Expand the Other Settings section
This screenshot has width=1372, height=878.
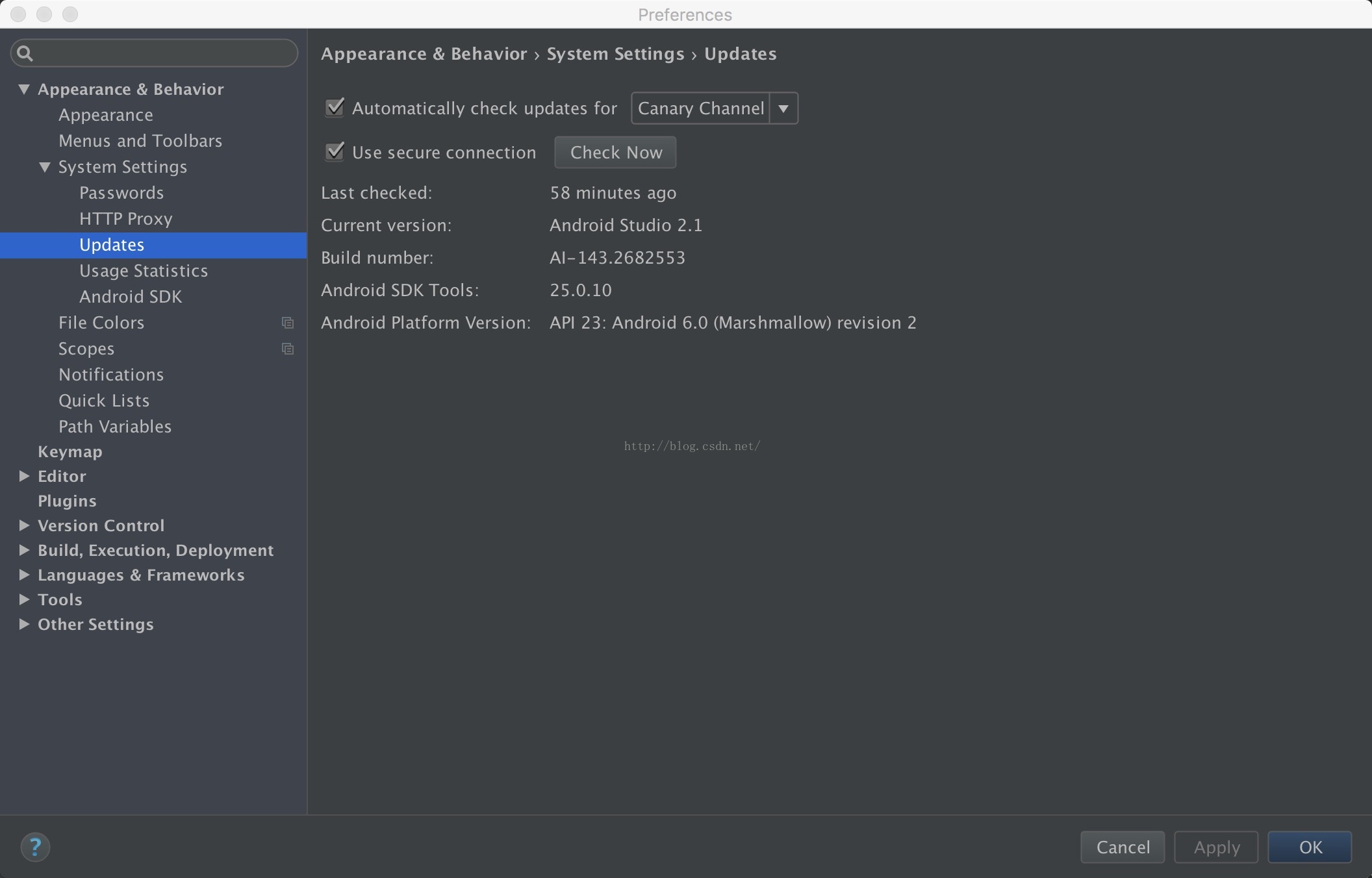24,624
